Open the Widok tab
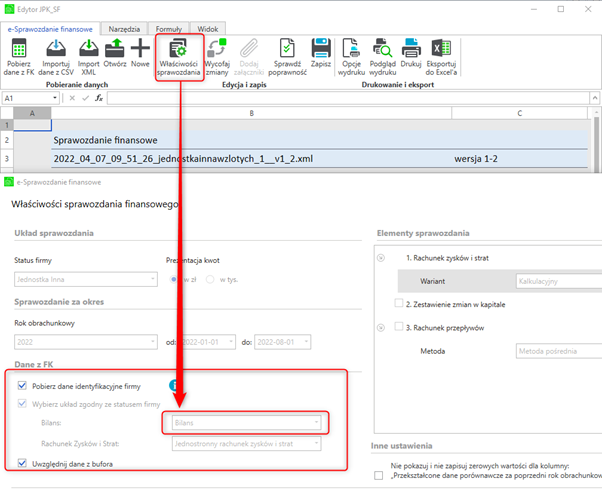The image size is (602, 494). (208, 29)
